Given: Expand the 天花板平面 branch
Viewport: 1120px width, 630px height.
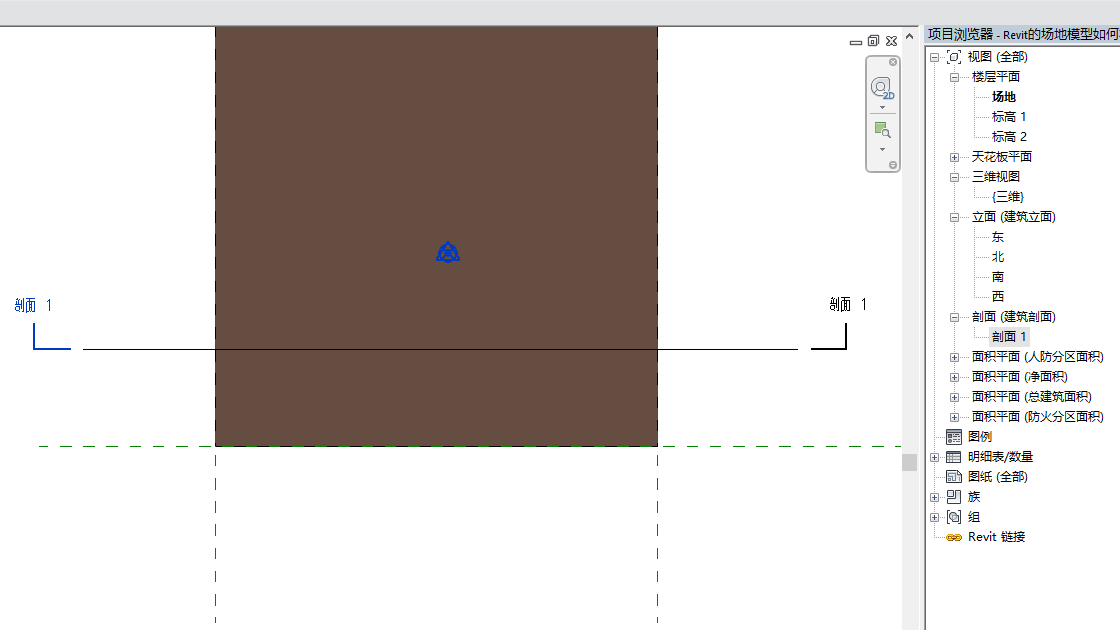Looking at the screenshot, I should tap(954, 157).
